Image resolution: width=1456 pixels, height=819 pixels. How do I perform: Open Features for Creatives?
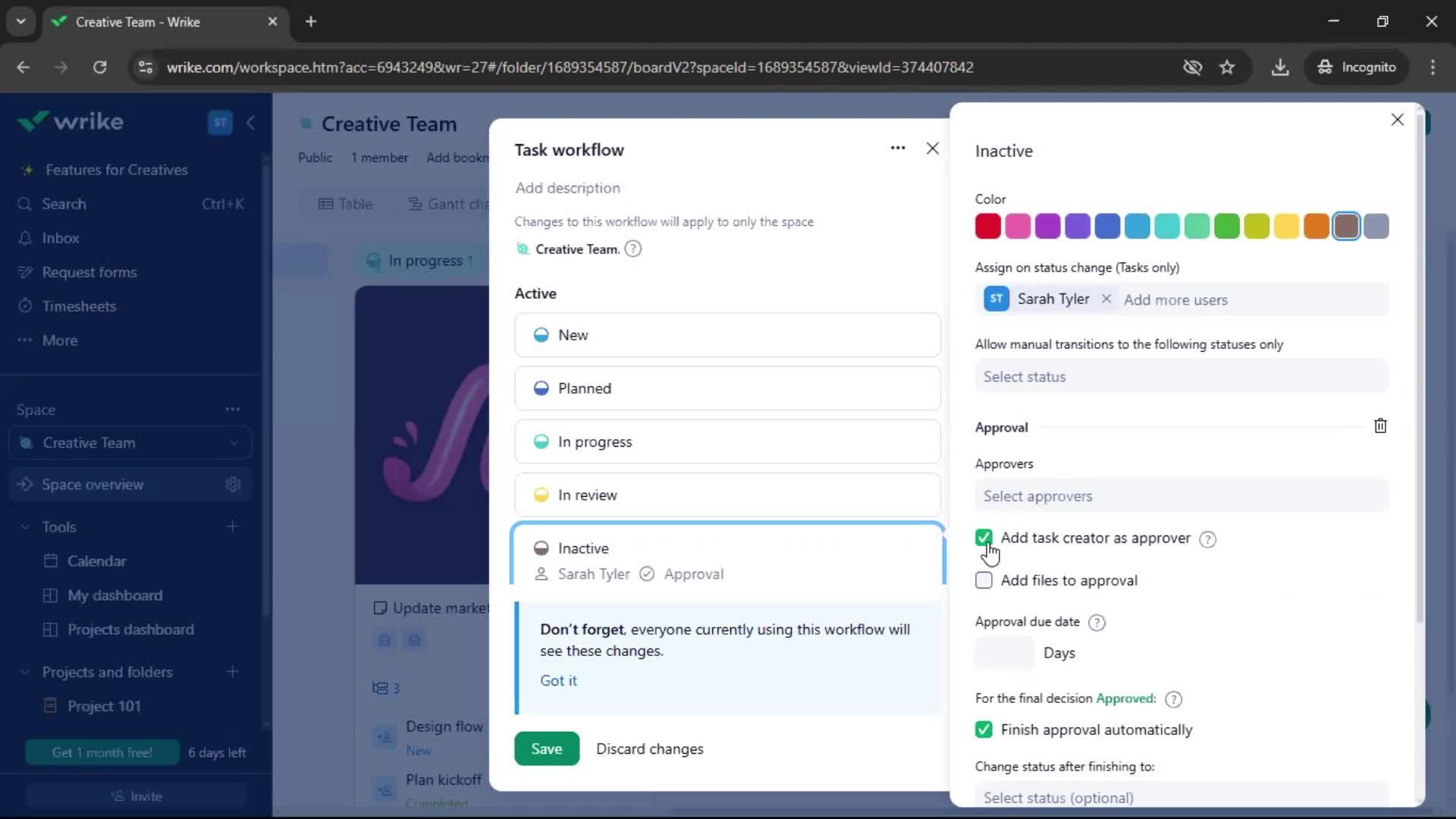pyautogui.click(x=116, y=170)
